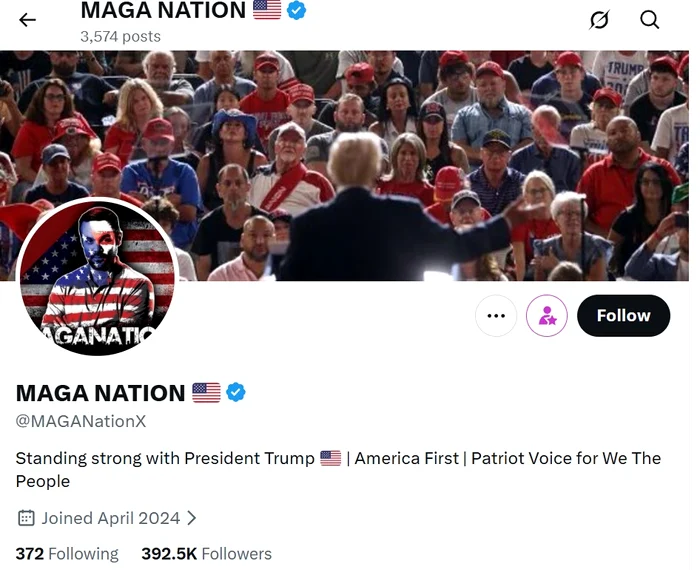Open the 392.5K Followers list

click(206, 553)
